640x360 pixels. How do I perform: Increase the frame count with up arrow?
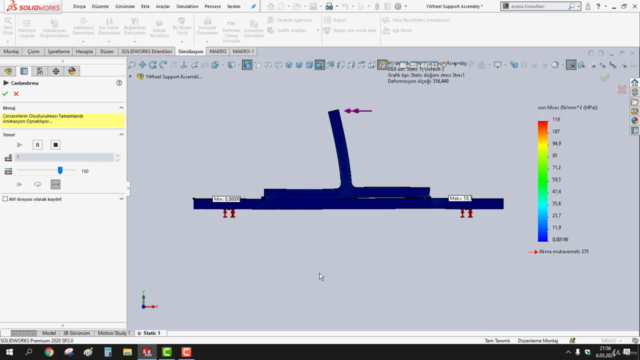click(x=118, y=155)
